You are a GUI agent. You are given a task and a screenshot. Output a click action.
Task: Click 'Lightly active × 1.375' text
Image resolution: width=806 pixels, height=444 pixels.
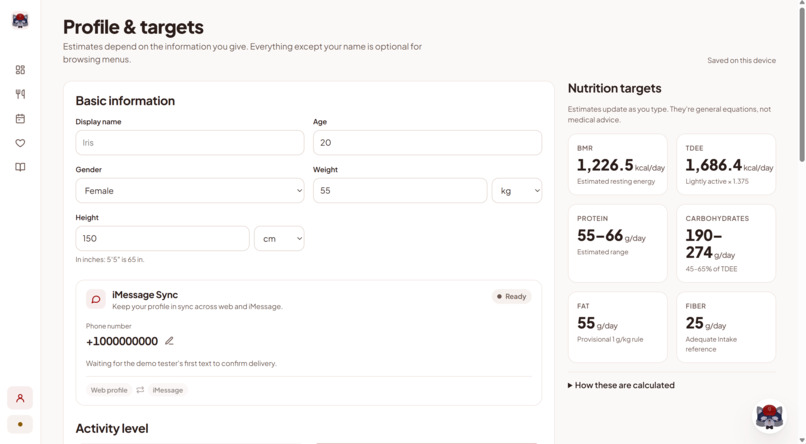[x=717, y=181]
